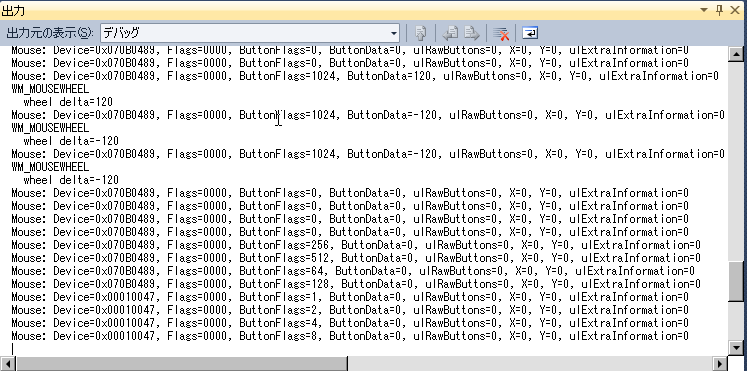Click the line containing ButtonData=120

pyautogui.click(x=365, y=76)
